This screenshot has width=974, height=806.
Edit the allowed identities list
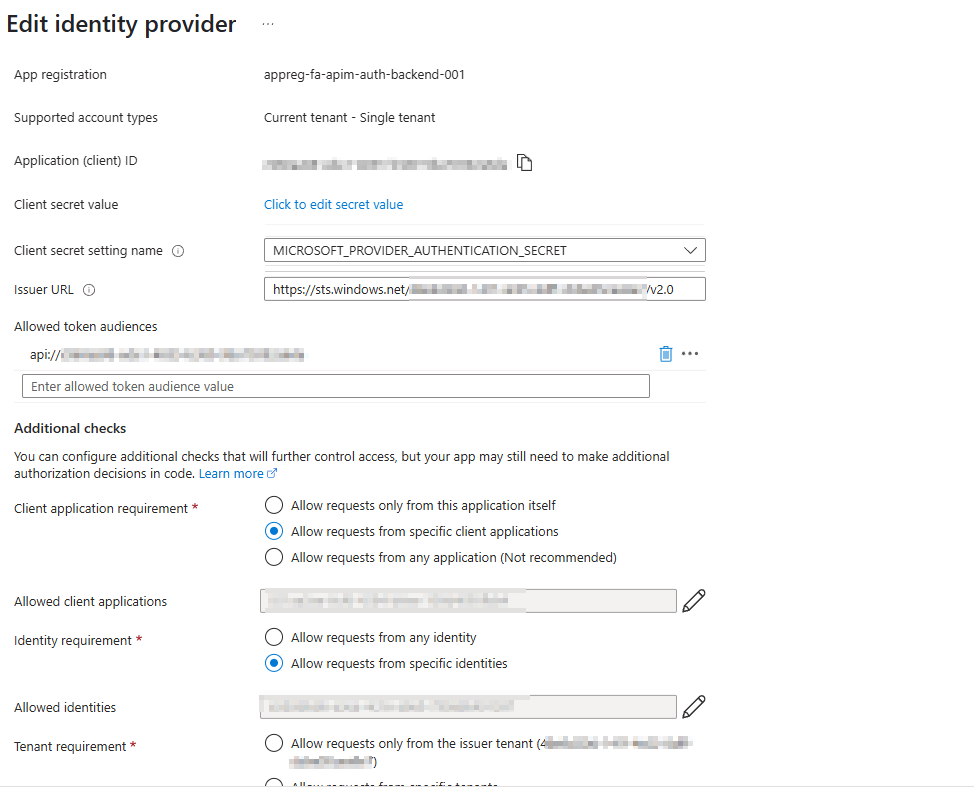pyautogui.click(x=693, y=707)
